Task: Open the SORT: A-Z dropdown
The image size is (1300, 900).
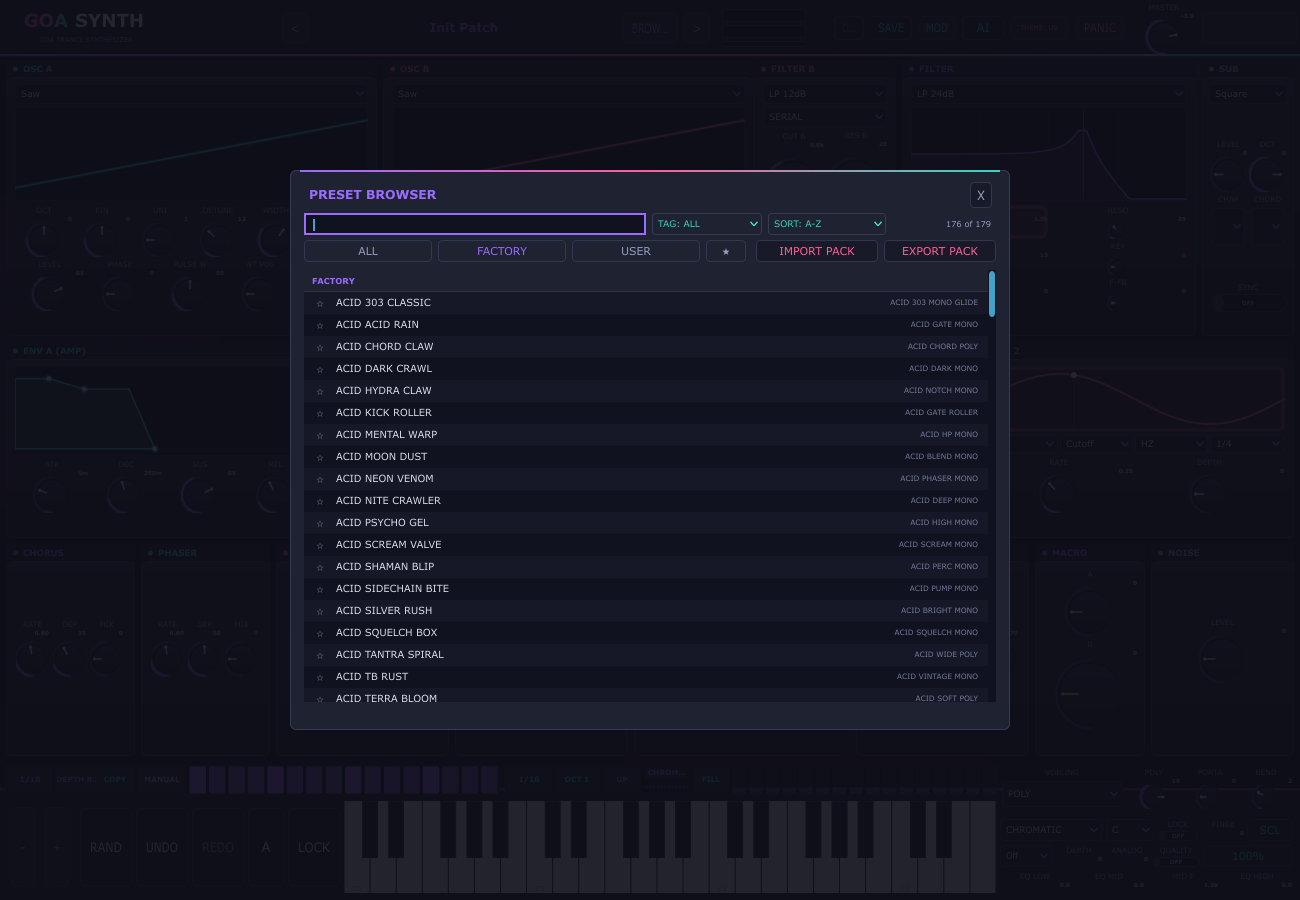Action: pos(827,224)
